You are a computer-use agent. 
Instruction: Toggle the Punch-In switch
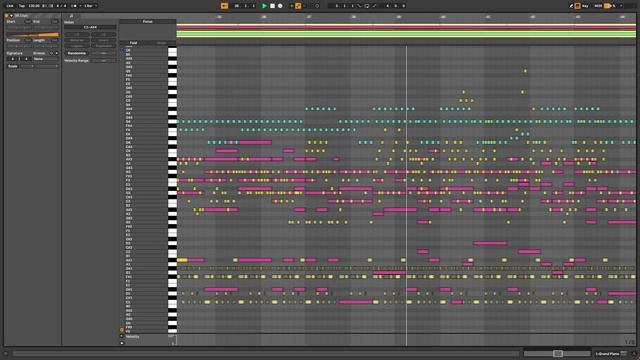tap(359, 6)
